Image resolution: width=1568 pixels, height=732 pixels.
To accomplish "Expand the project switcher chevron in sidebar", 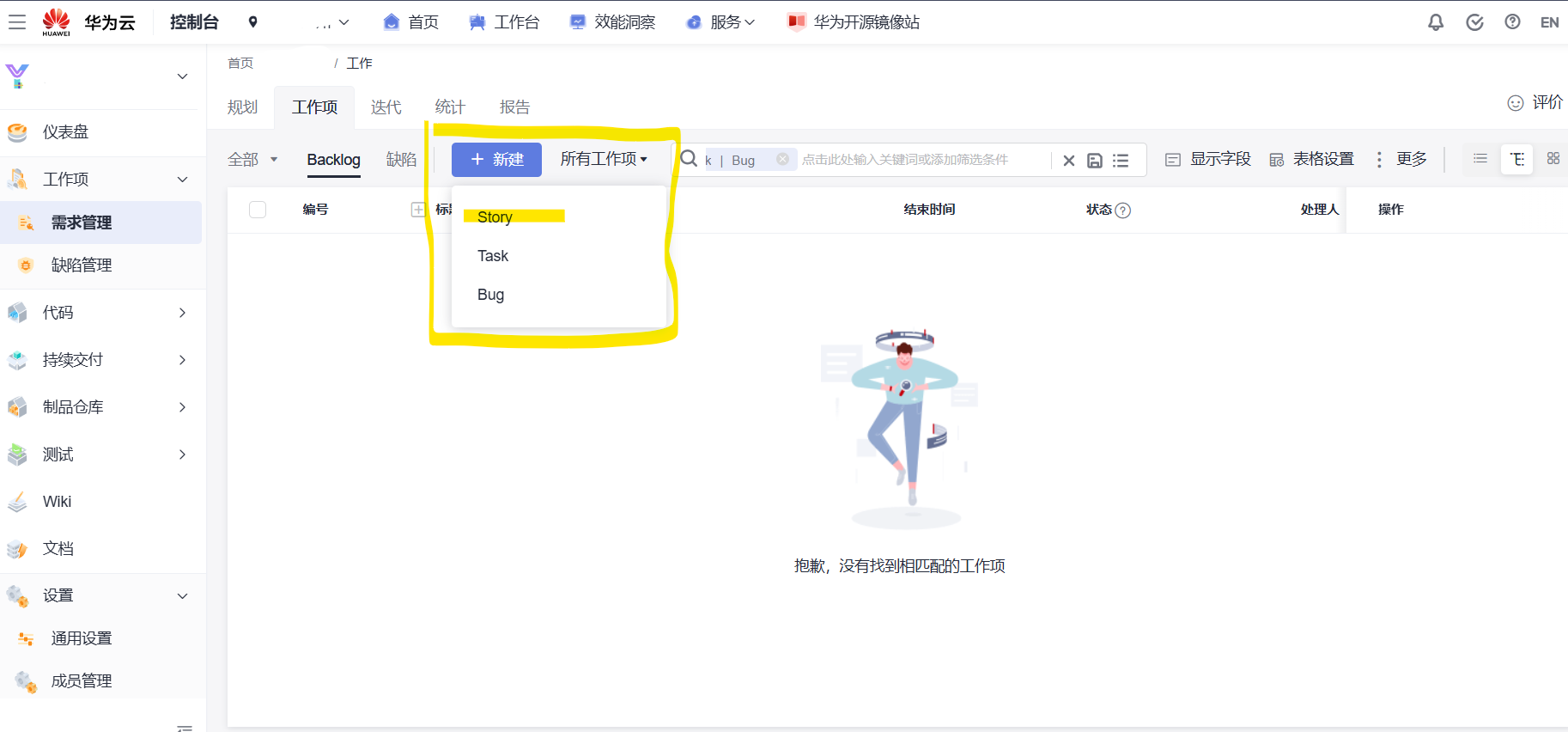I will tap(182, 76).
